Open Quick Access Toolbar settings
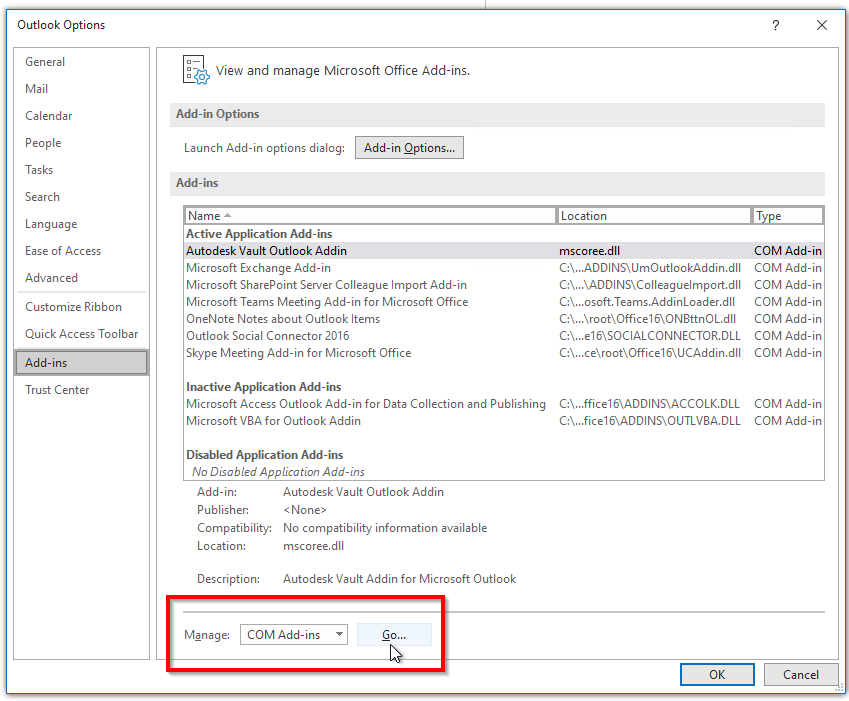 (x=81, y=334)
